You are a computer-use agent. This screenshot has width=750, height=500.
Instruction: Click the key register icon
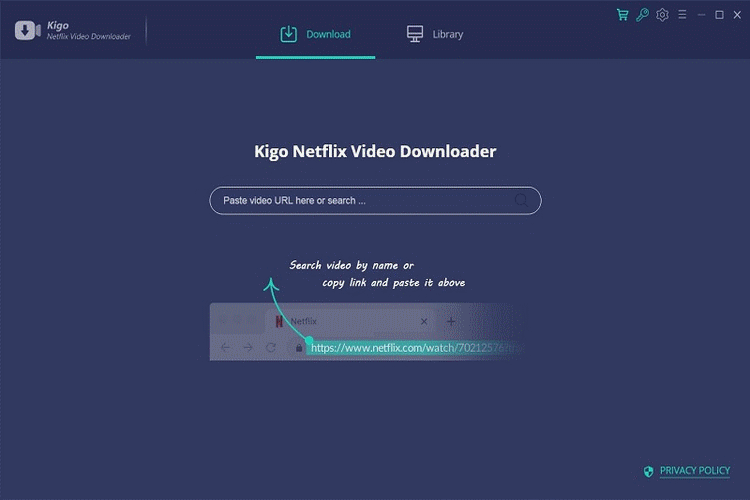pyautogui.click(x=642, y=15)
